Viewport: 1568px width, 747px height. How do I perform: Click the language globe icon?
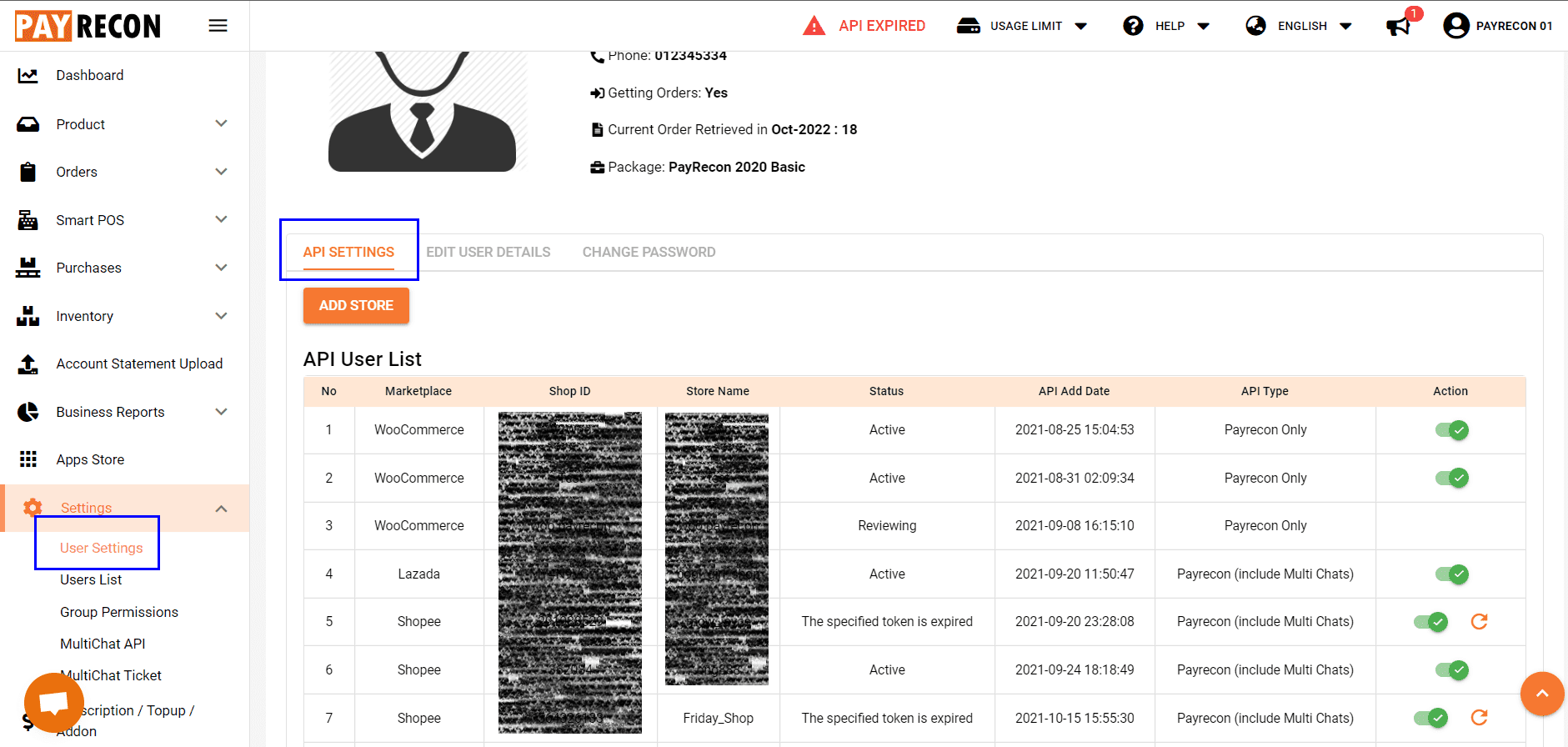1255,26
